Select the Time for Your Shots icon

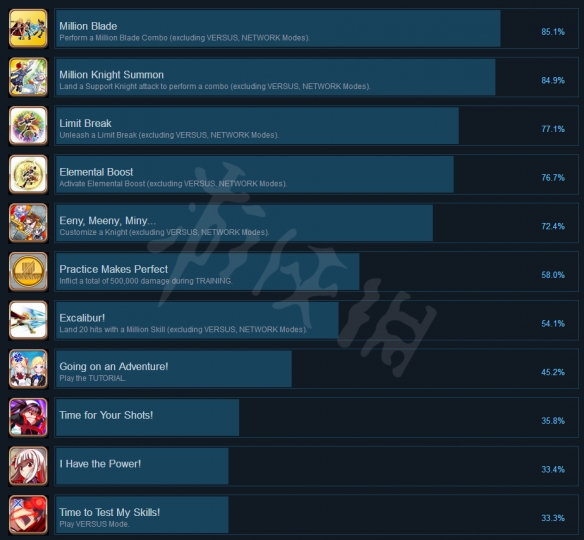pyautogui.click(x=28, y=418)
